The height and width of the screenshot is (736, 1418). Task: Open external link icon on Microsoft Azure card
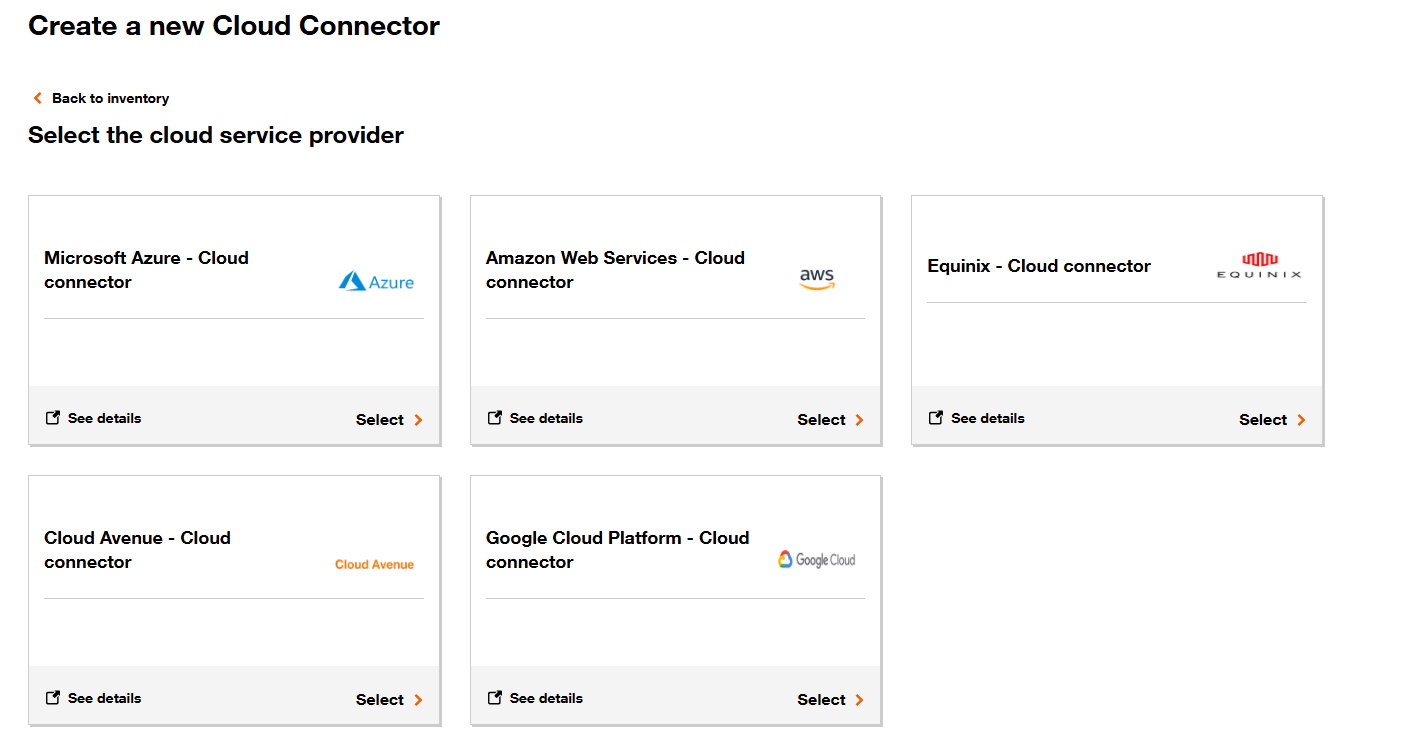pyautogui.click(x=53, y=418)
